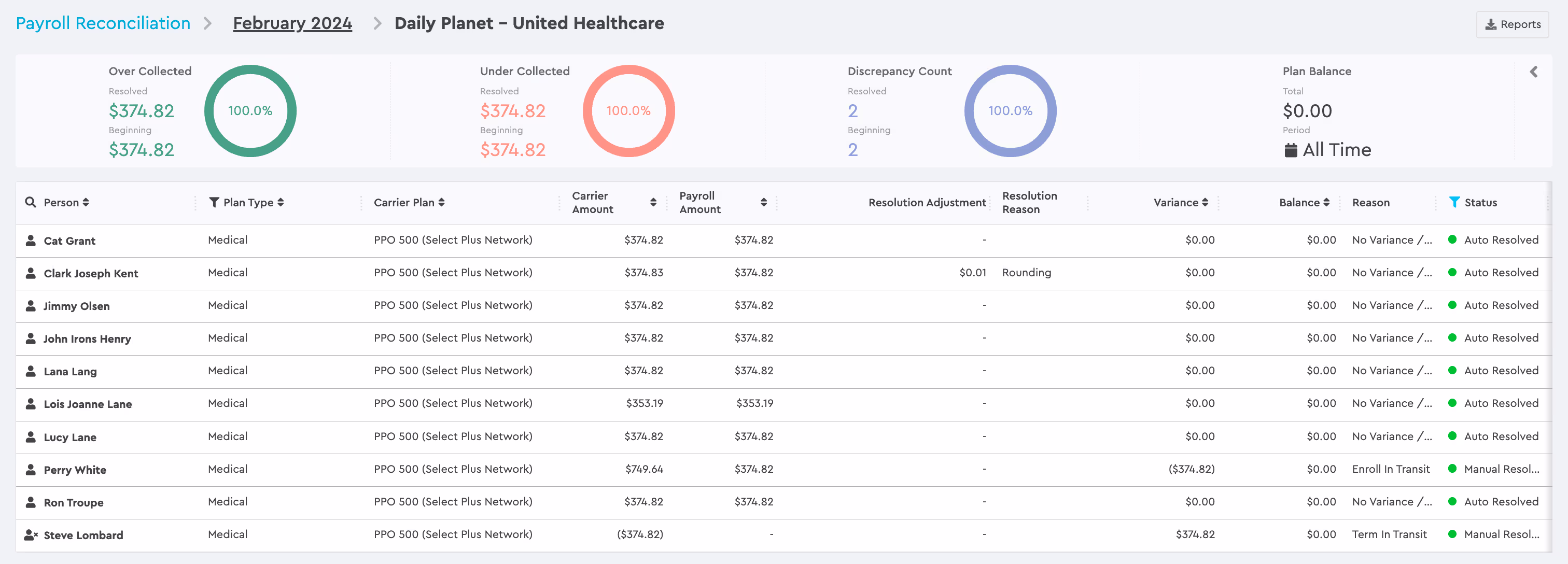Screen dimensions: 1568x564
Task: Select the Ron Troupe name
Action: click(74, 502)
